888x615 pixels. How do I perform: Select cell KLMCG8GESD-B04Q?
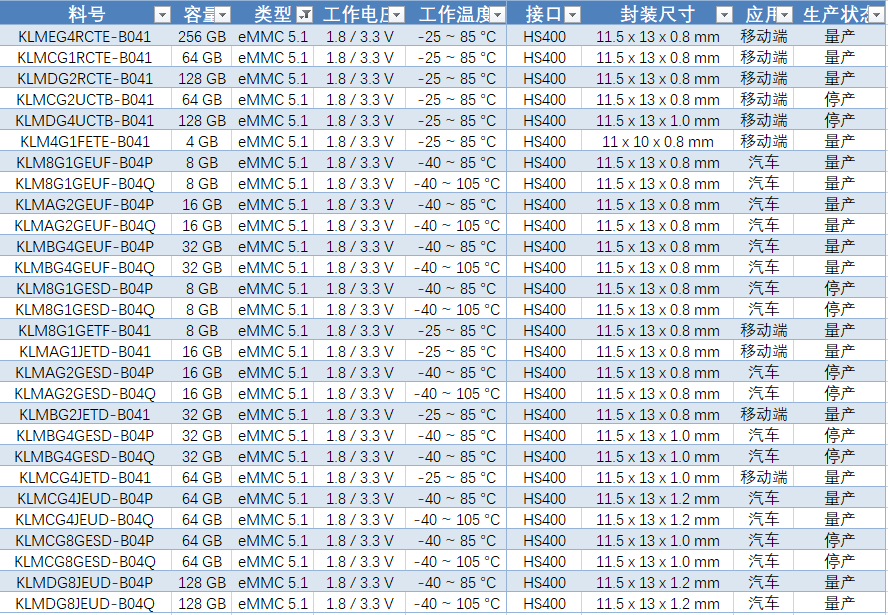pos(85,561)
